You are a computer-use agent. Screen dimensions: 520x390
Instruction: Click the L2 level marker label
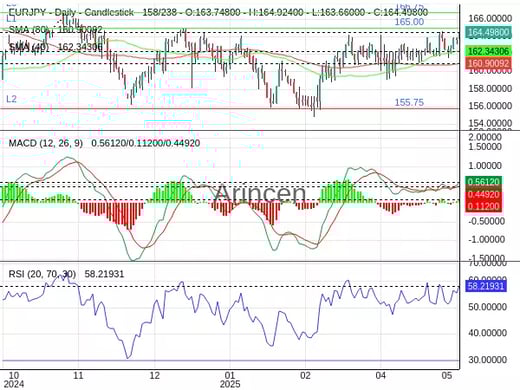[11, 99]
